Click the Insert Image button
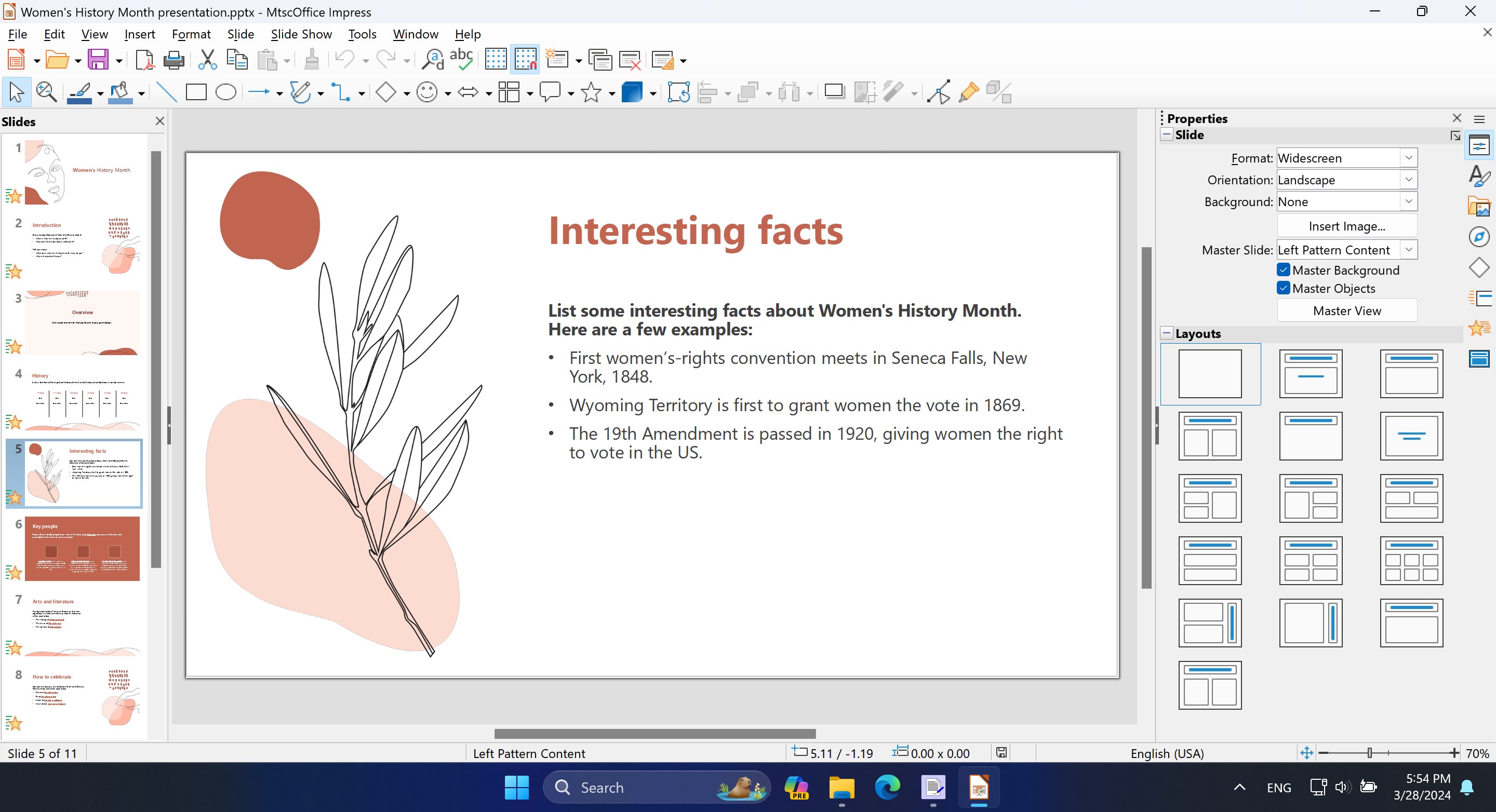This screenshot has height=812, width=1496. click(x=1346, y=226)
